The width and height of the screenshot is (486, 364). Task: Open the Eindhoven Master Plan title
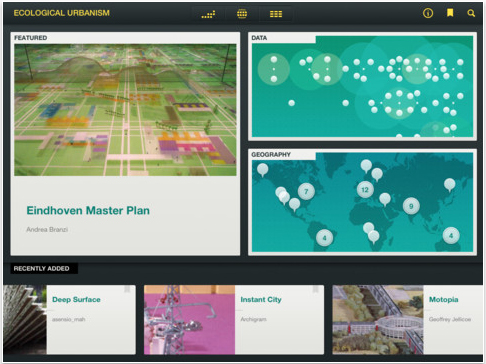pyautogui.click(x=88, y=211)
